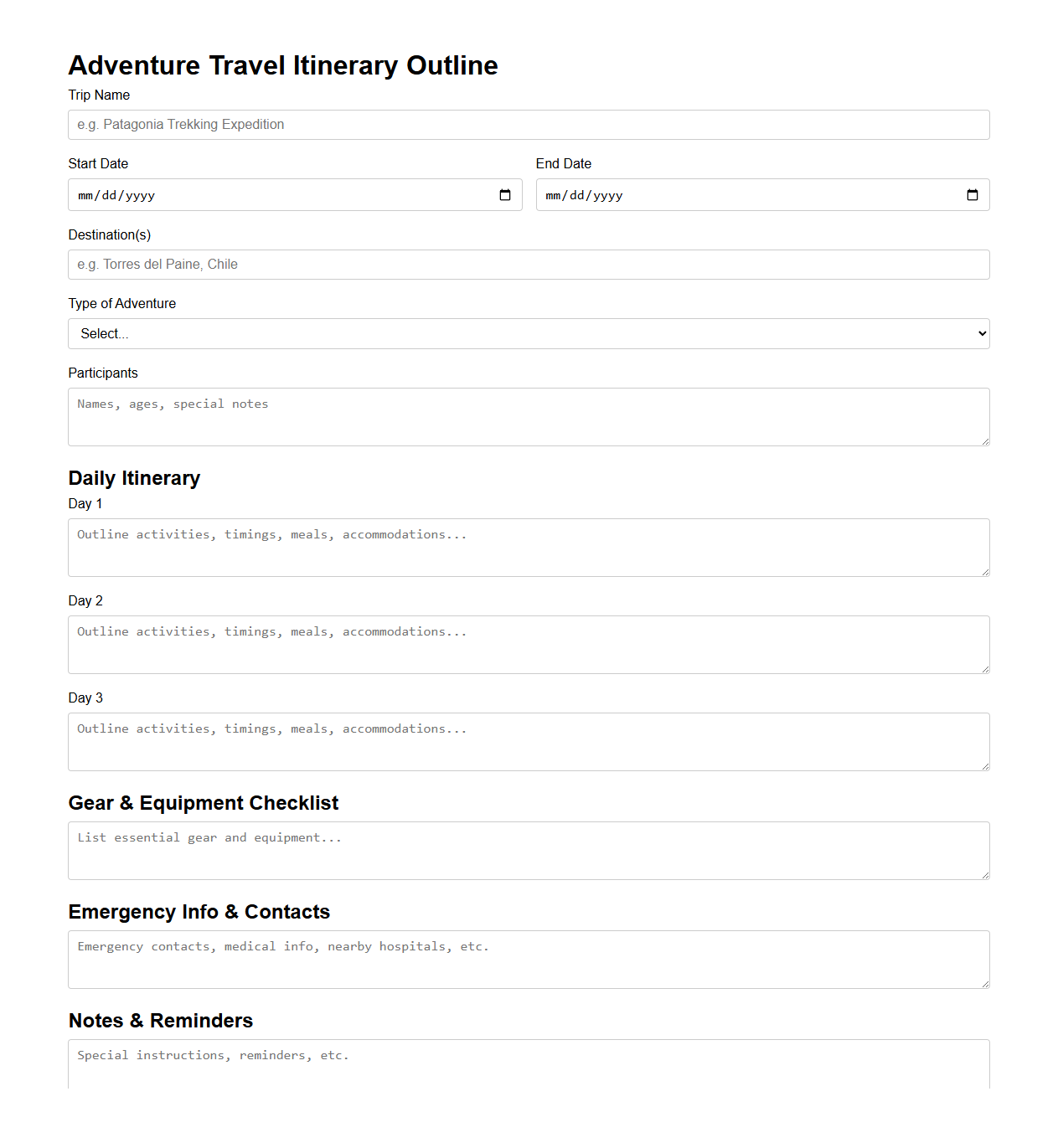The image size is (1058, 1148).
Task: Open the End Date calendar picker icon
Action: coord(973,194)
